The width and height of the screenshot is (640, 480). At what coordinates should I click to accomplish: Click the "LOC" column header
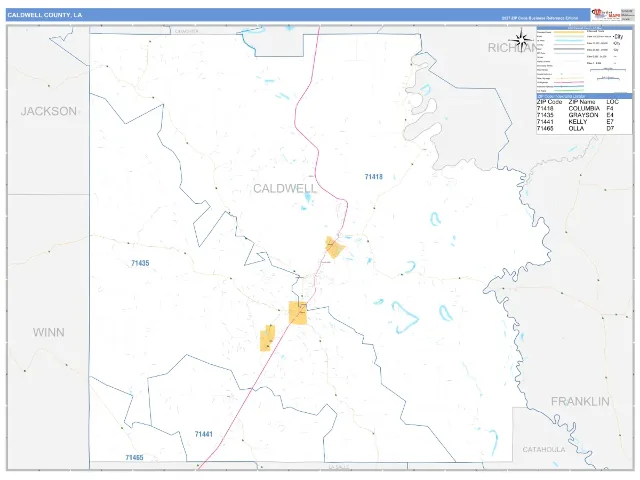[x=612, y=102]
